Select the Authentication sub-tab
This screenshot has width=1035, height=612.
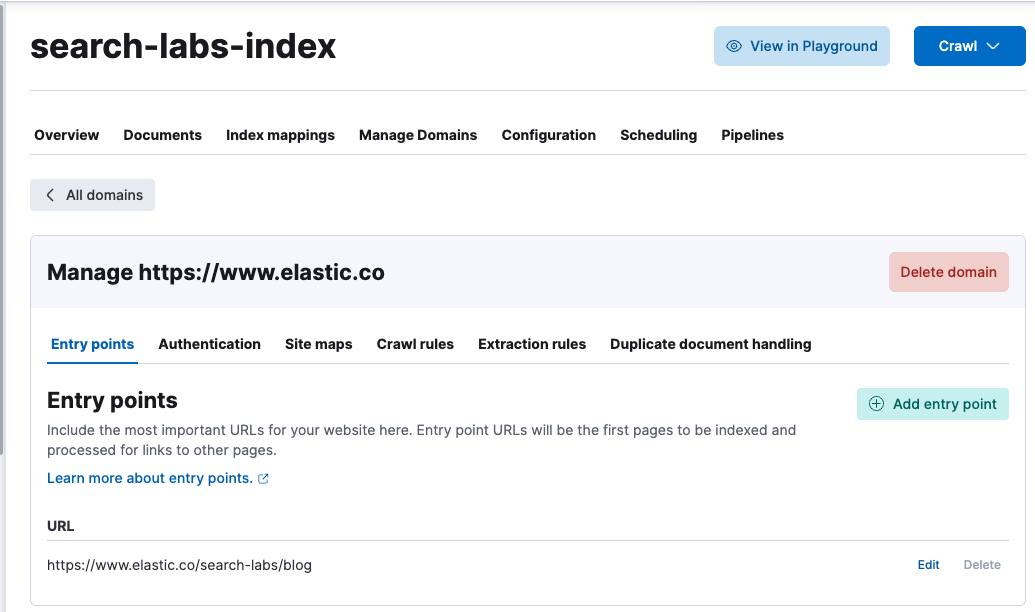click(209, 344)
